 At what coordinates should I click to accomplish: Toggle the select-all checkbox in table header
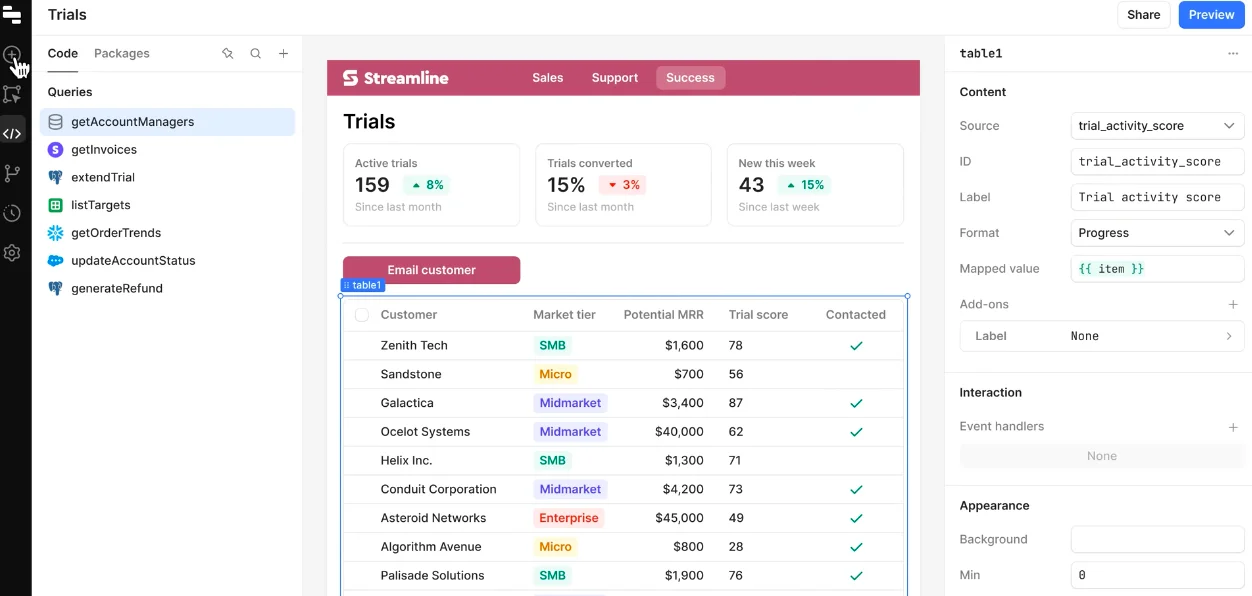[x=362, y=315]
